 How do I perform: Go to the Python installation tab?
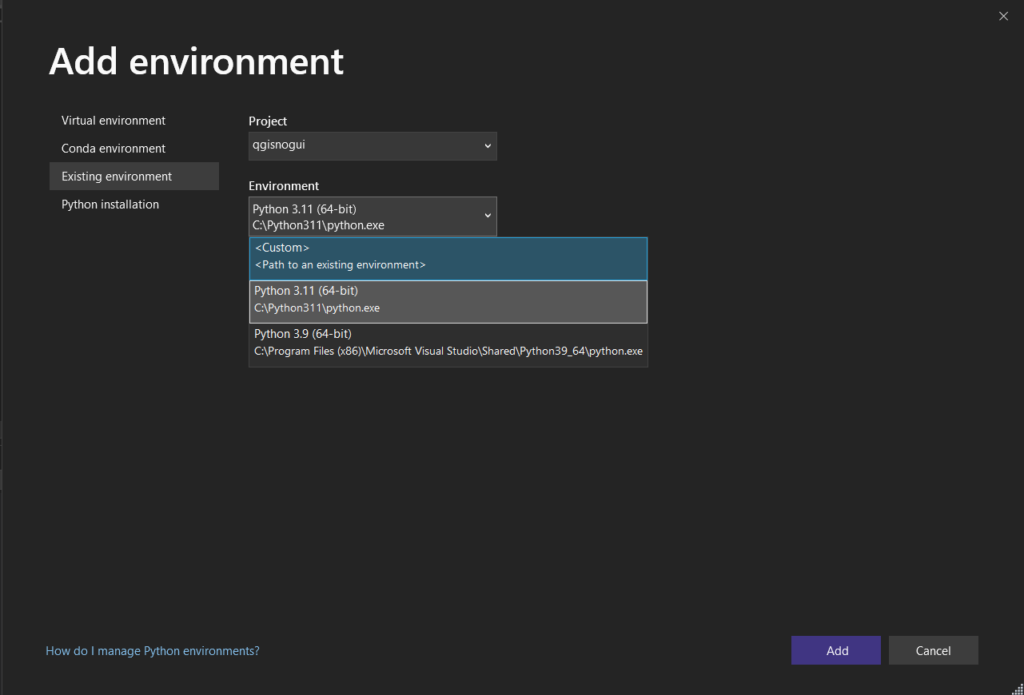[110, 204]
